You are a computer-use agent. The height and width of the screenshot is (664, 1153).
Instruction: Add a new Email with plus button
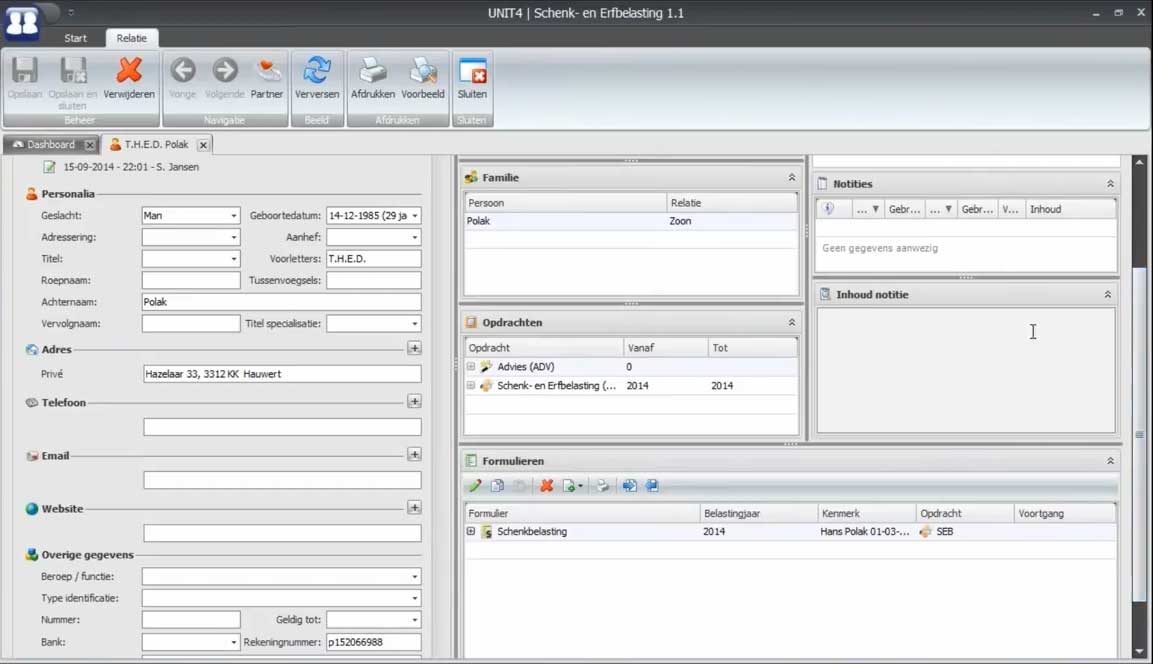(414, 454)
